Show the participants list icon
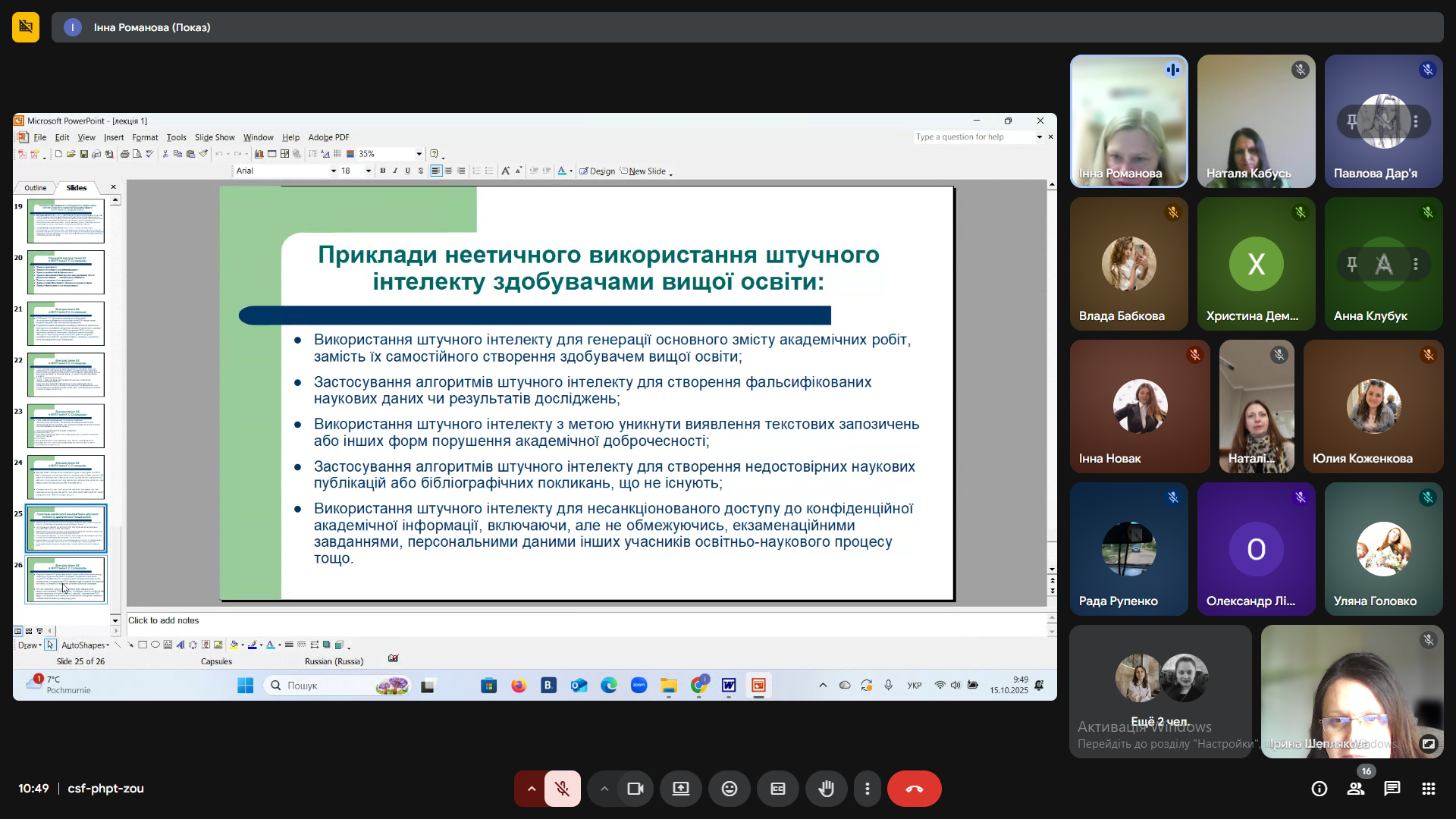 coord(1355,789)
